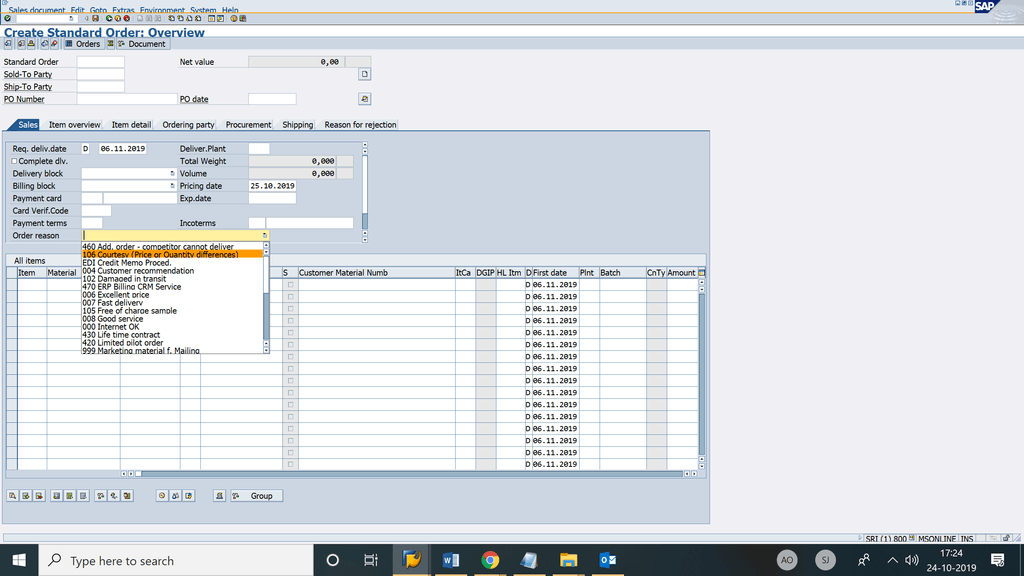Toggle the item selection checkbox in first row
The width and height of the screenshot is (1024, 576).
tap(288, 284)
